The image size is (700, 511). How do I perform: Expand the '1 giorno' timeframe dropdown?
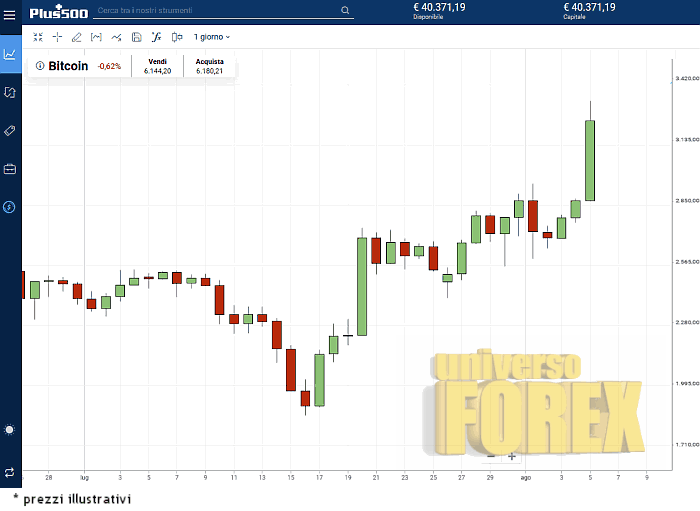click(211, 37)
